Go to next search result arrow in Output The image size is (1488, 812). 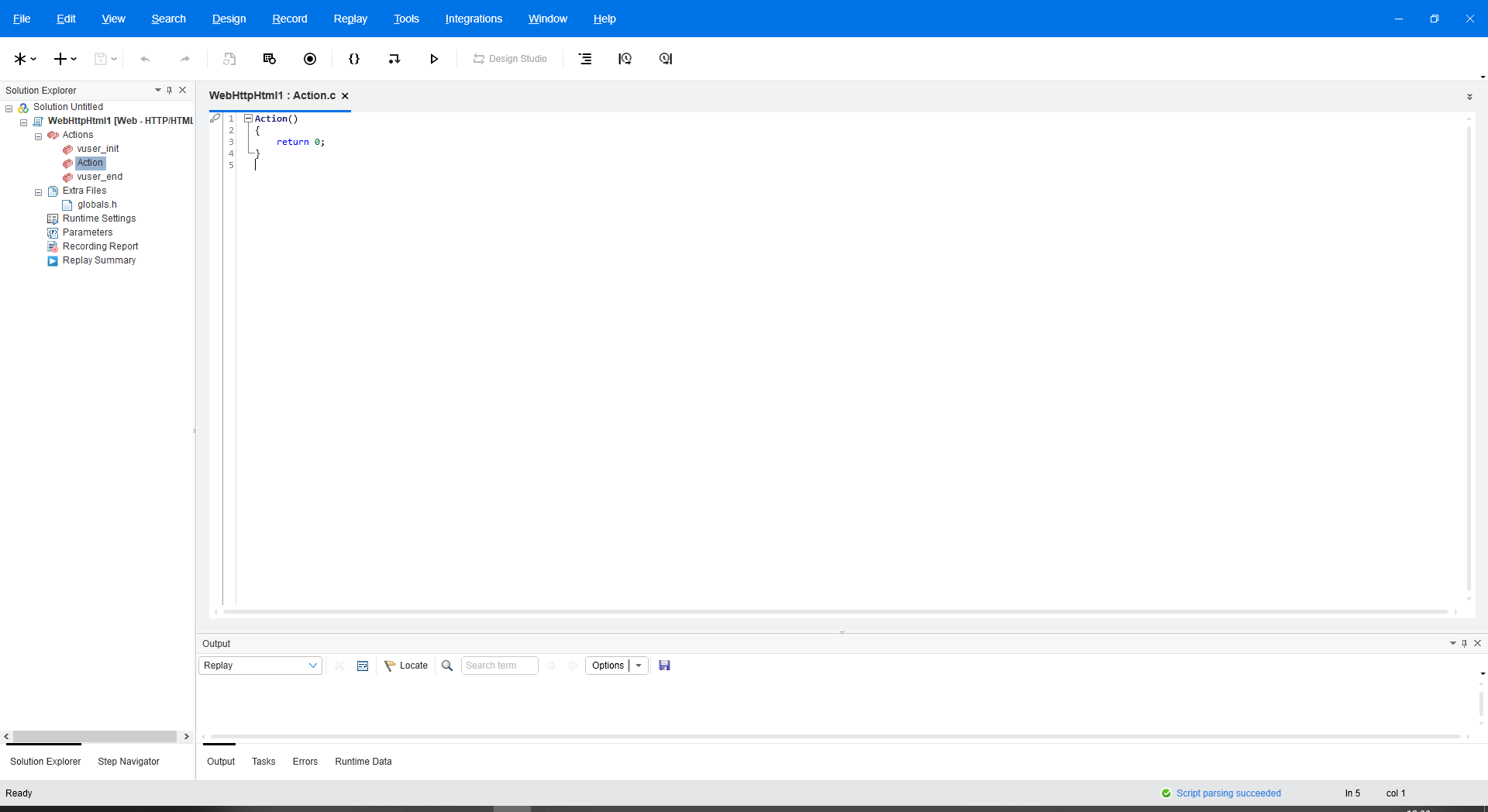(x=573, y=666)
